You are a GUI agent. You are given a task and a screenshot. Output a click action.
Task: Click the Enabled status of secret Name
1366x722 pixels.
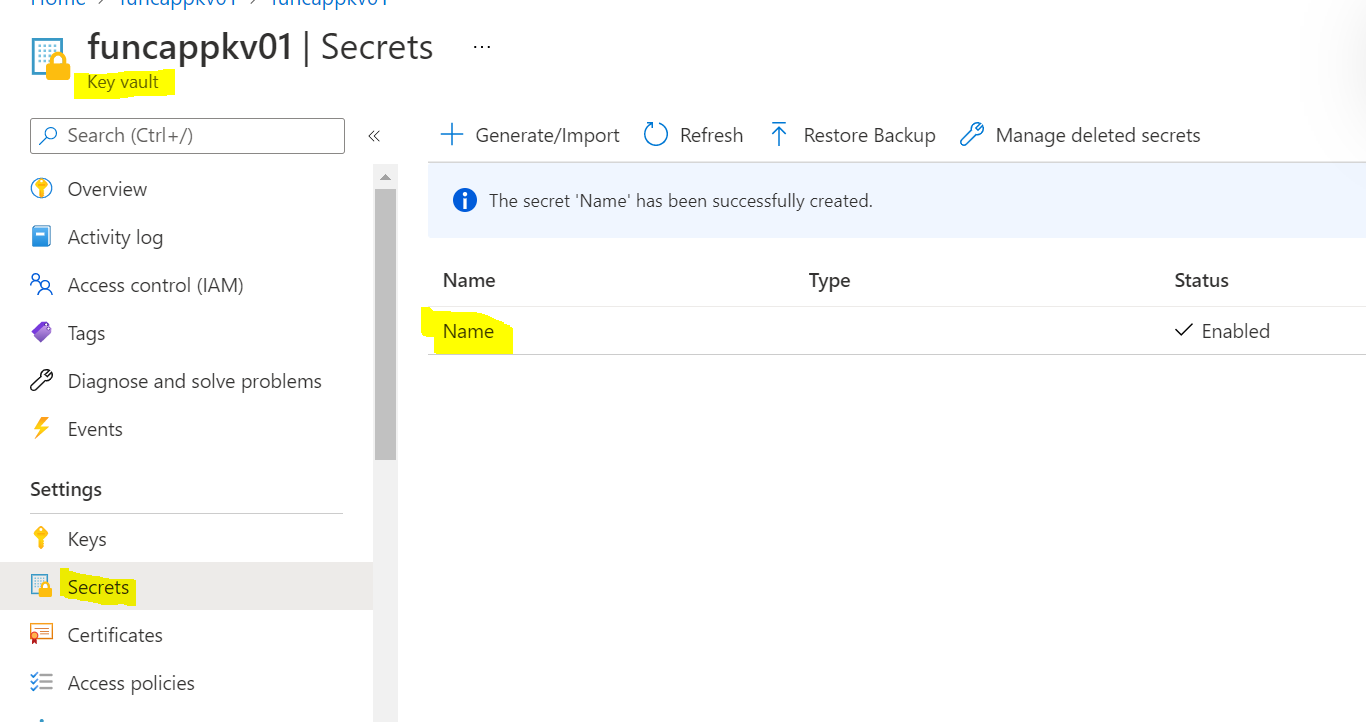click(1222, 331)
